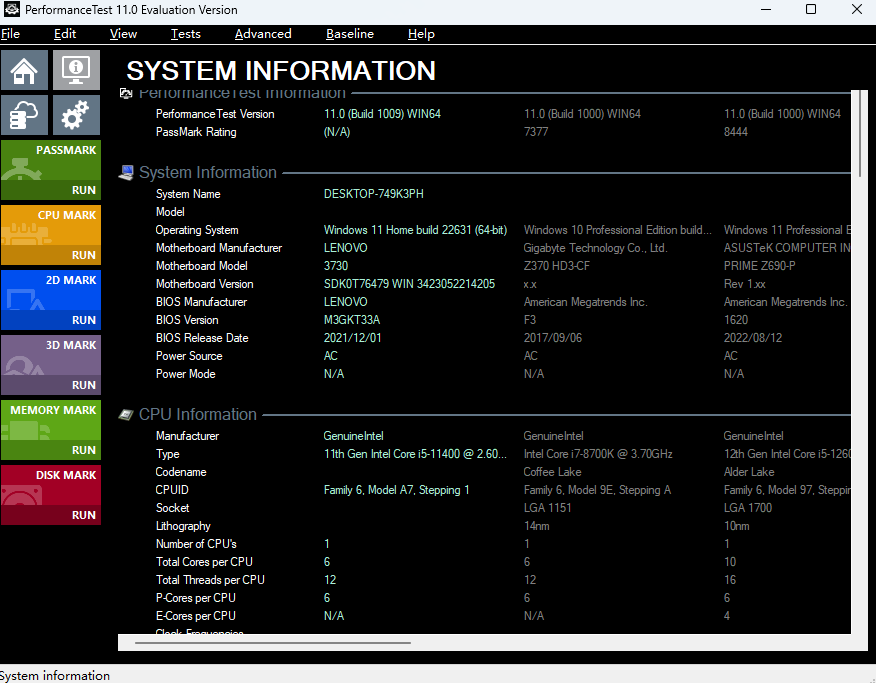Run the PassMark full test suite

point(51,170)
